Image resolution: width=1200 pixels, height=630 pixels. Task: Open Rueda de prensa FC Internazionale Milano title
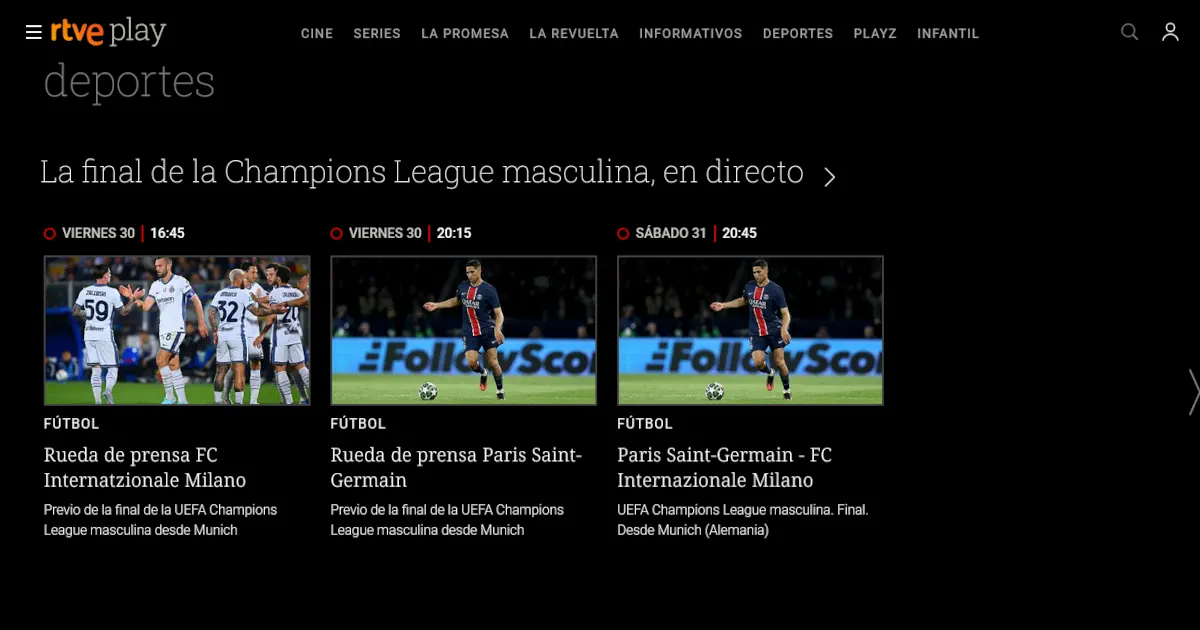coord(145,467)
